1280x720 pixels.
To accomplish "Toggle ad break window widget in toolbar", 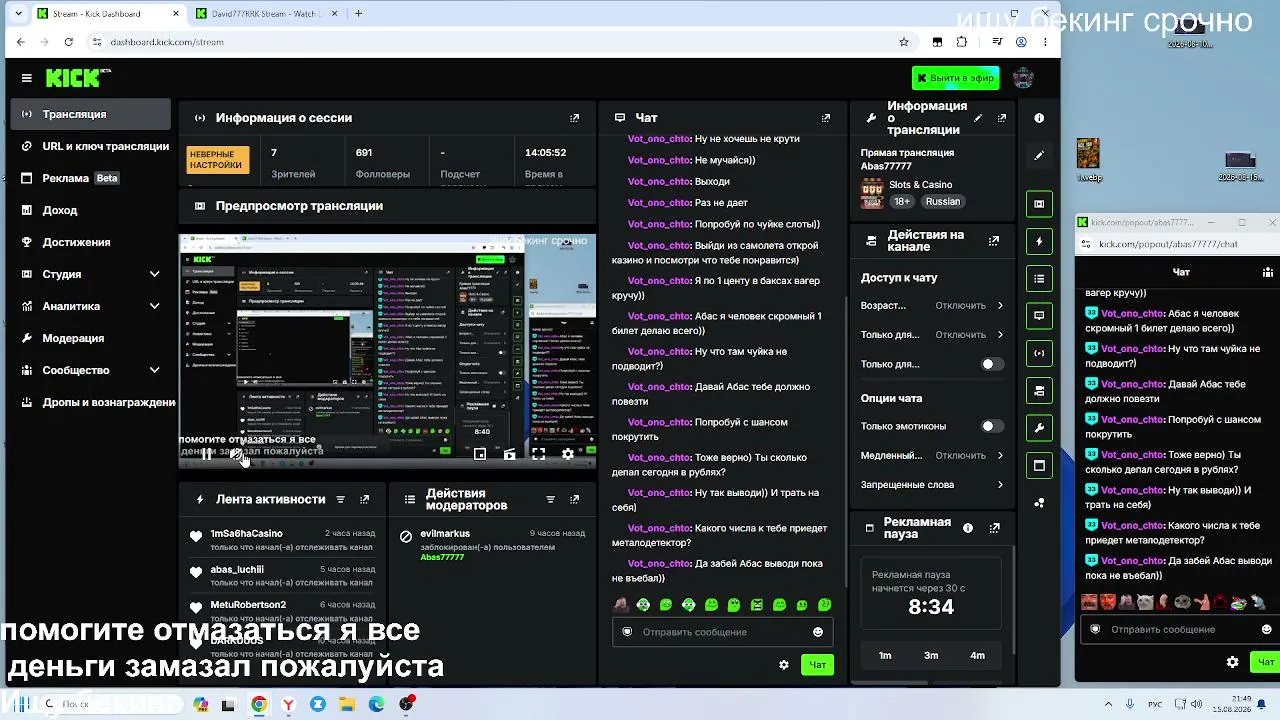I will pos(1039,466).
